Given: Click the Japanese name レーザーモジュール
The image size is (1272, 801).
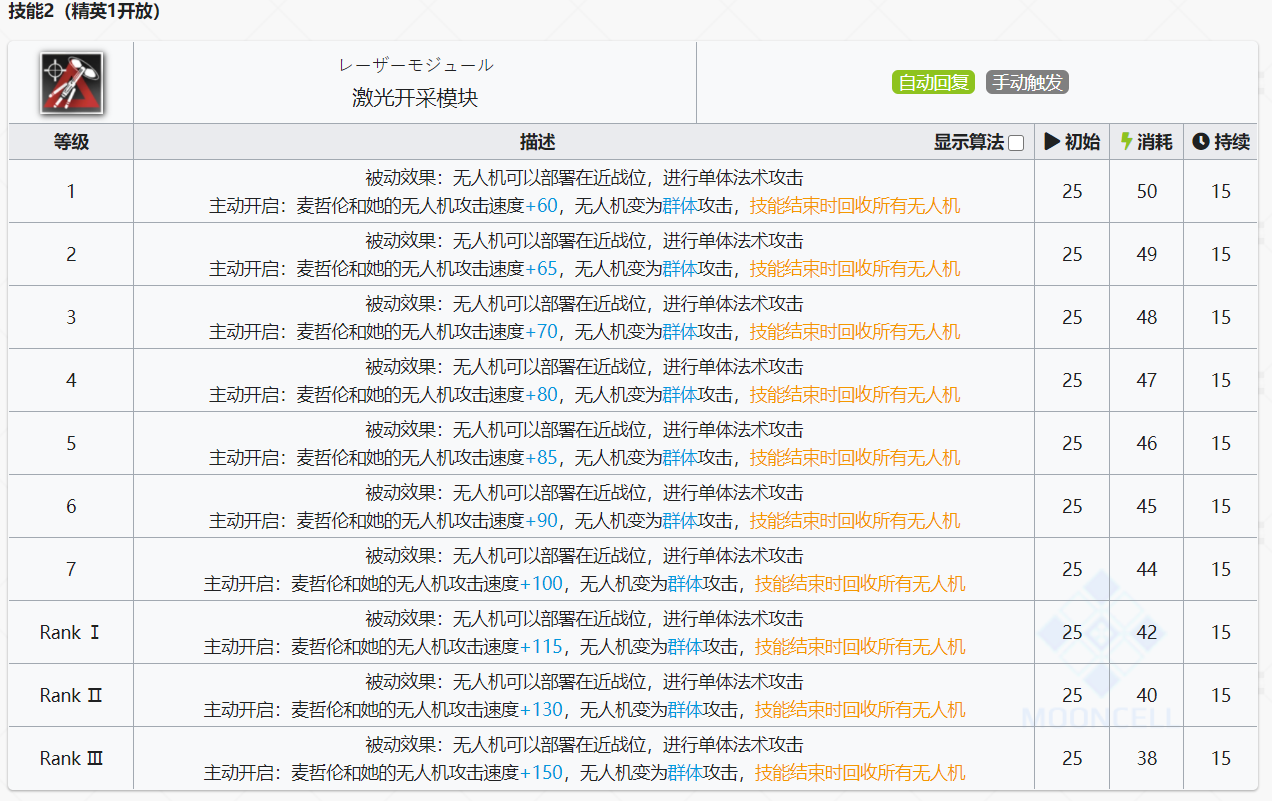Looking at the screenshot, I should coord(415,65).
